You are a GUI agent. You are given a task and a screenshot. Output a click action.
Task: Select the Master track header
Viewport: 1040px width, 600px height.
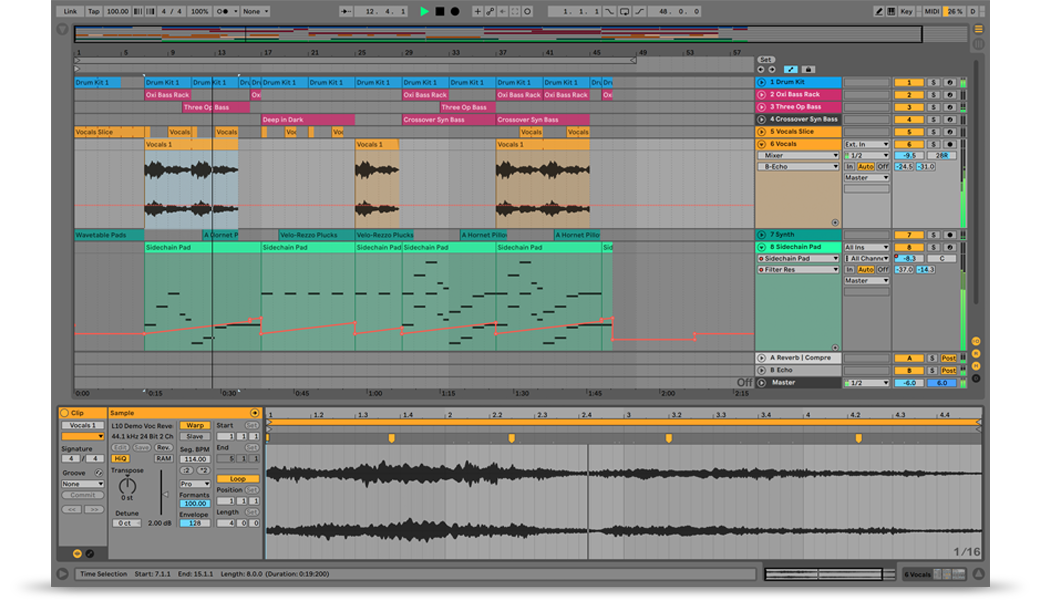click(798, 383)
